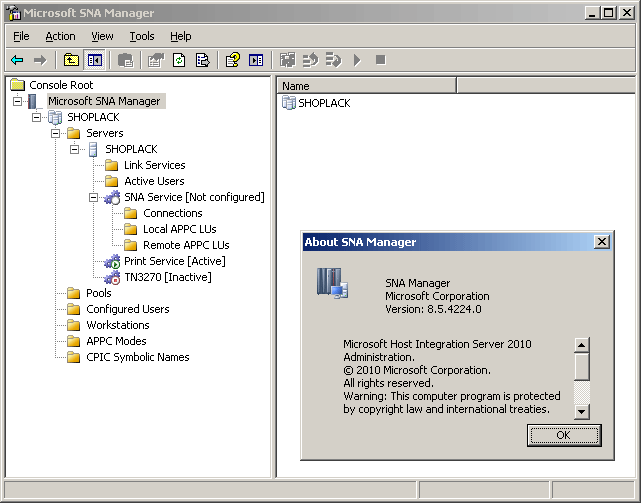Select SNA Service [Not configured] label
Screen dimensions: 641x503
tap(194, 198)
